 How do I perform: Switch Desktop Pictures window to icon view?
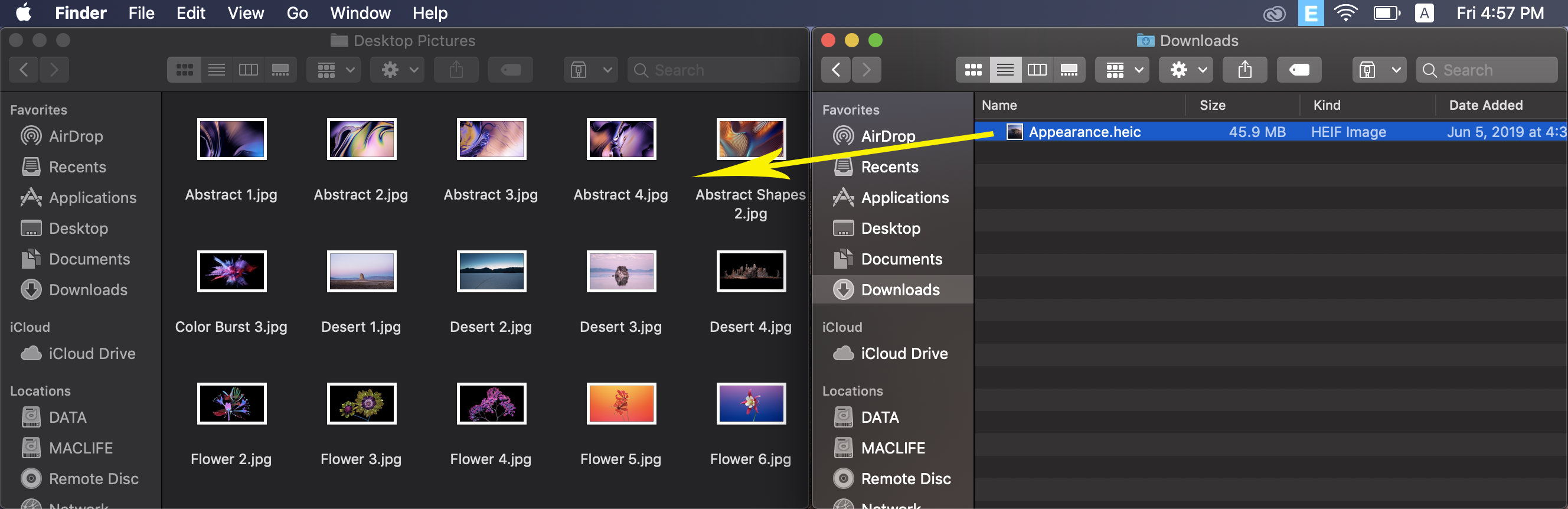click(x=184, y=70)
